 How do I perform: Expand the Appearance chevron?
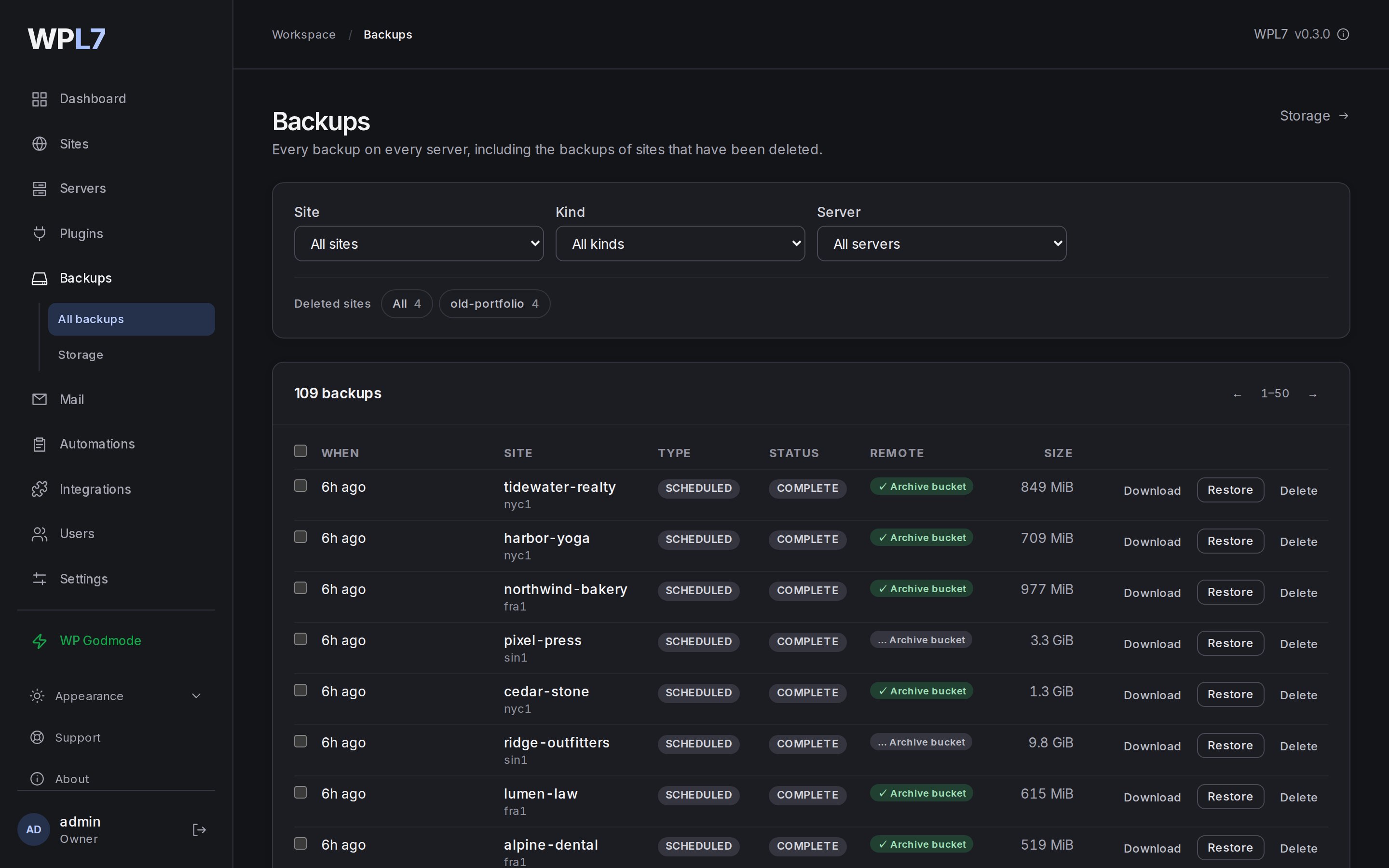196,696
